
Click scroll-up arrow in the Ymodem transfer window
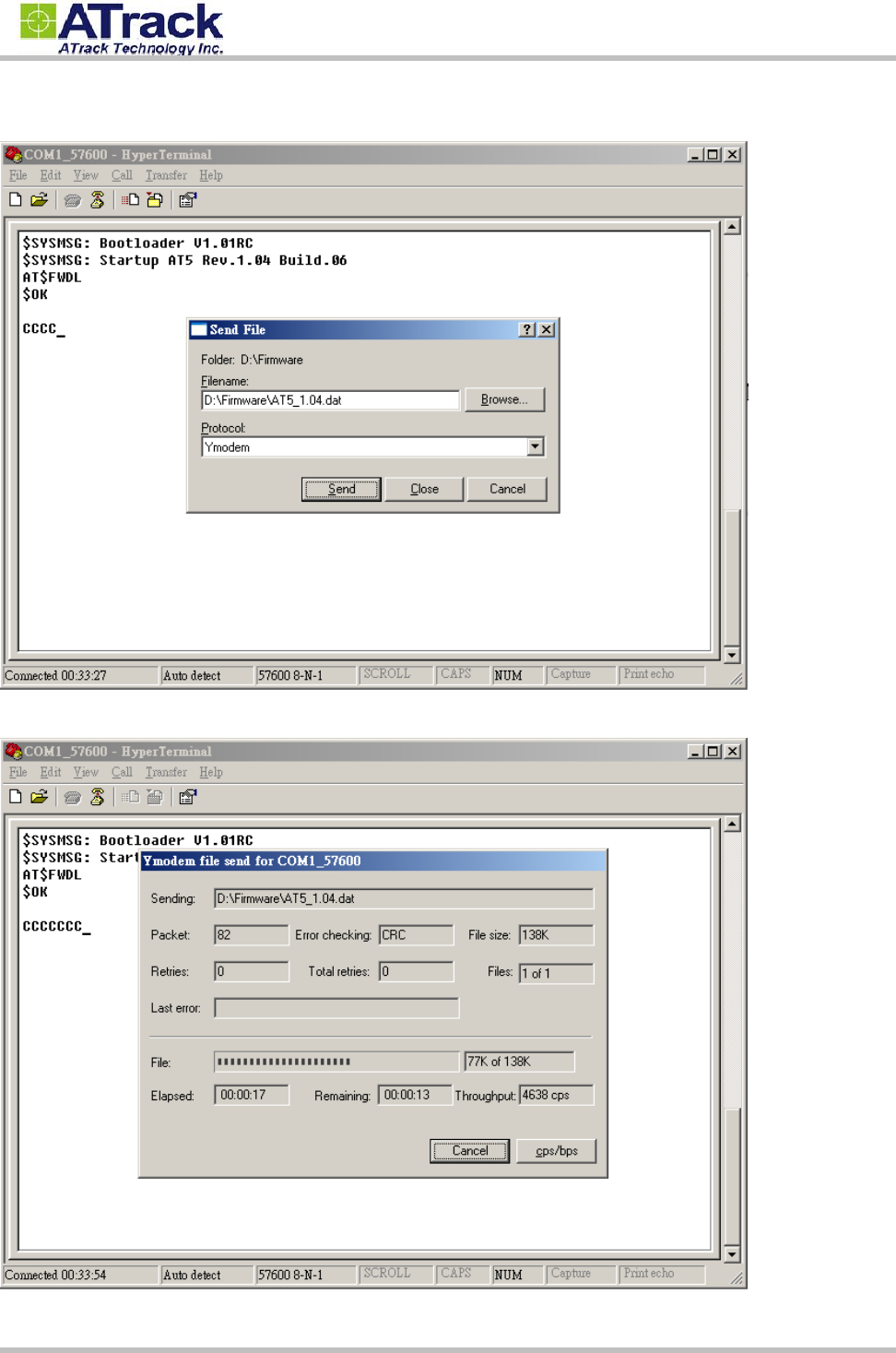(x=732, y=824)
